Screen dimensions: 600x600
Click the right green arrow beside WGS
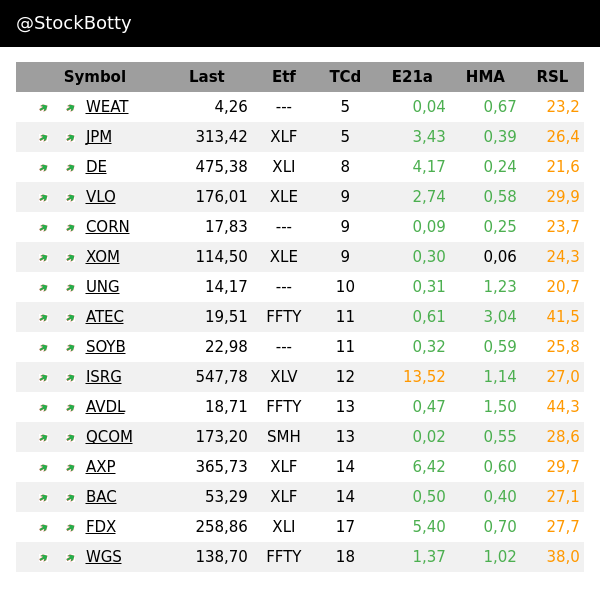pyautogui.click(x=70, y=558)
